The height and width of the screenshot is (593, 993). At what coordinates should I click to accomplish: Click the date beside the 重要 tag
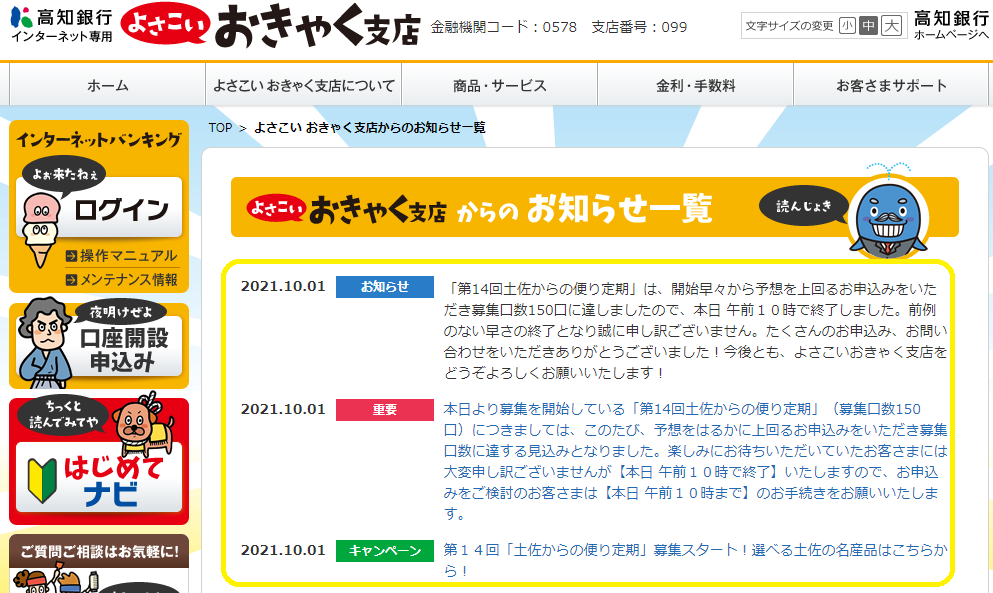pos(283,409)
